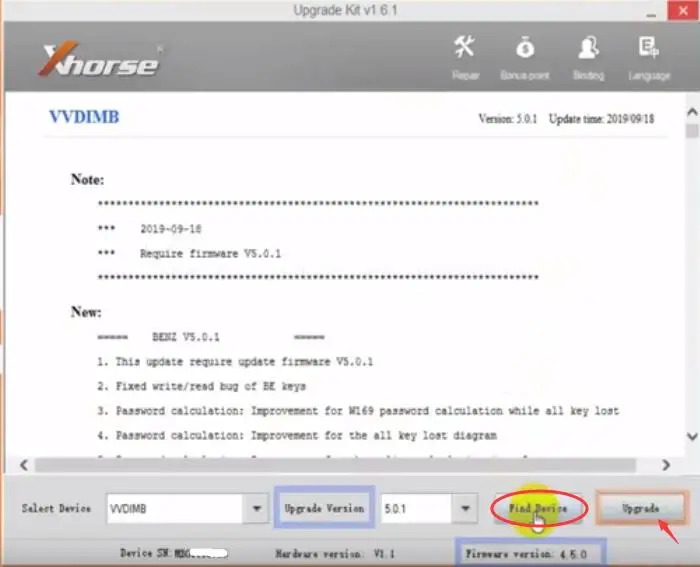Click the horizontal scrollbar right arrow
The image size is (700, 567).
coord(666,465)
